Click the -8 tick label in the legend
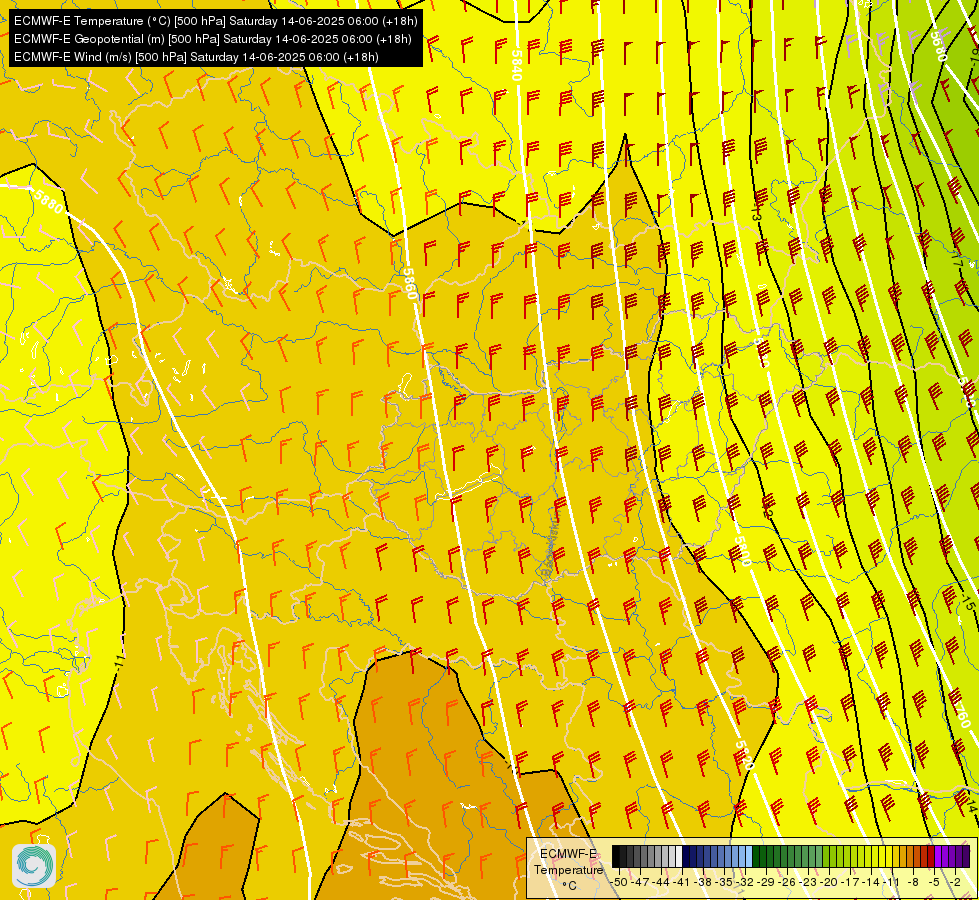The width and height of the screenshot is (979, 900). pos(913,882)
